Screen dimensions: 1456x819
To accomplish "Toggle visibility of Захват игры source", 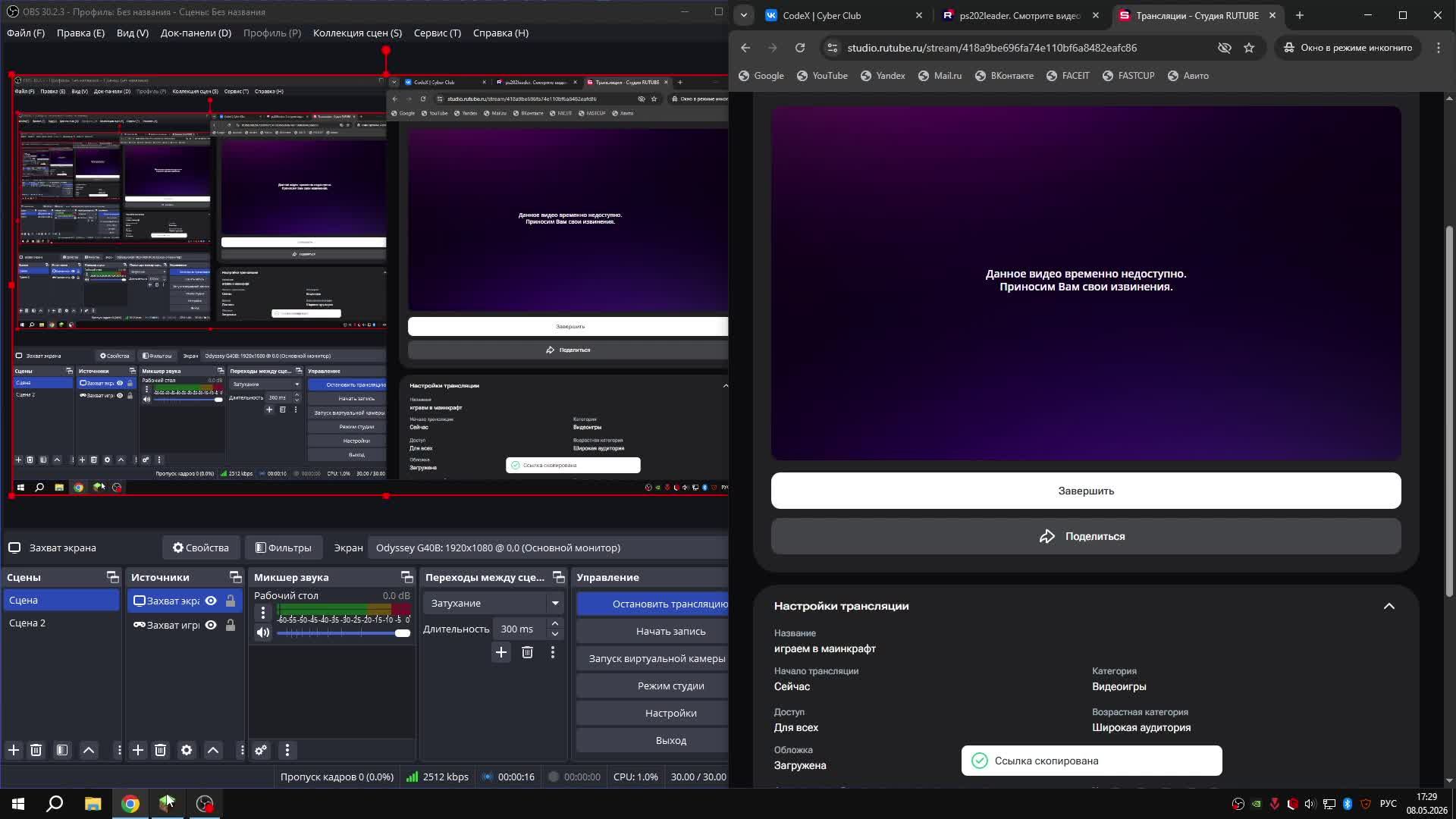I will click(211, 625).
